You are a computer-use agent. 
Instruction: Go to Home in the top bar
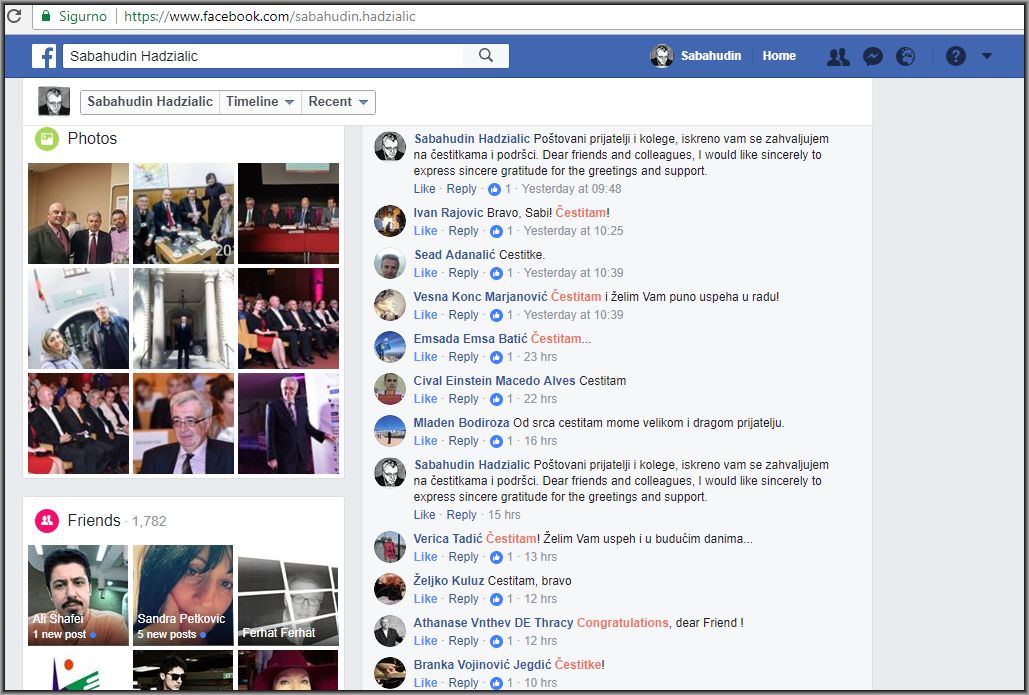[x=779, y=56]
